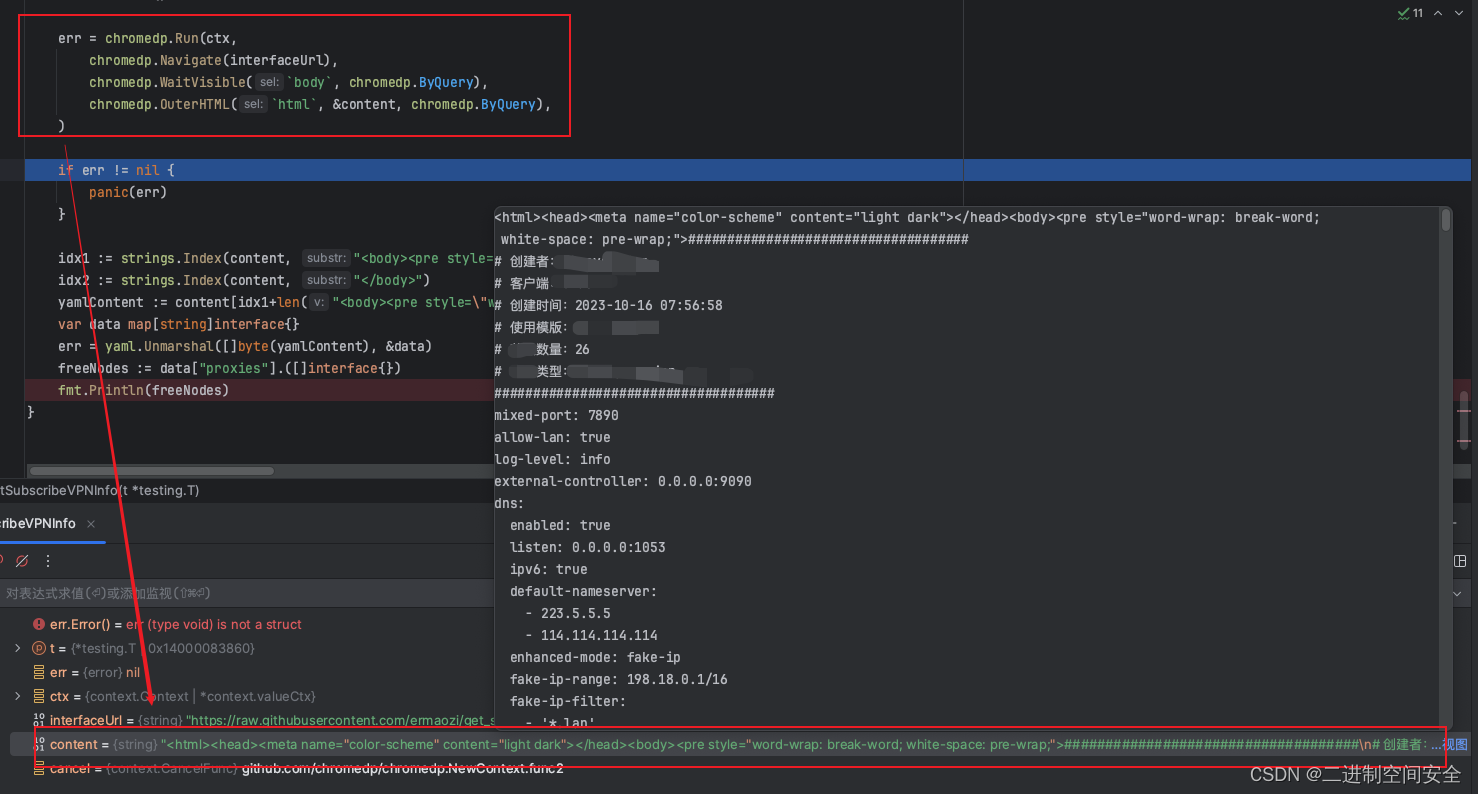Click 'err = chromedp.Run(ctx,' code line
Image resolution: width=1478 pixels, height=794 pixels.
(x=148, y=38)
